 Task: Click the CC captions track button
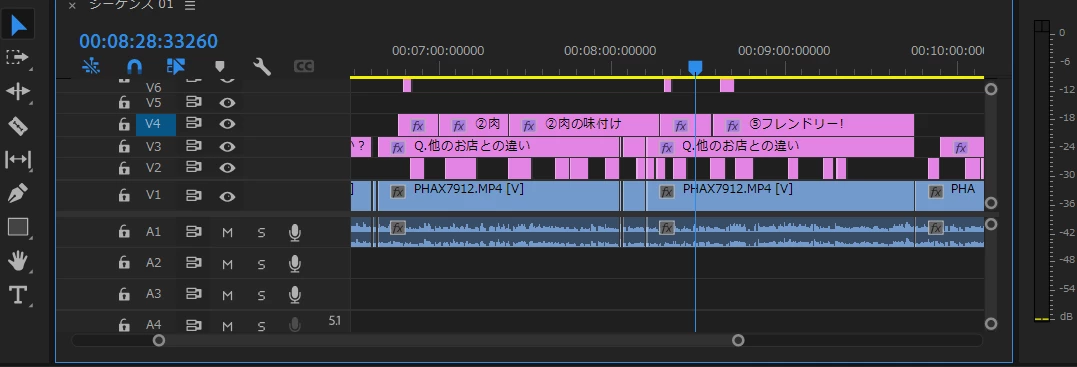[x=304, y=66]
